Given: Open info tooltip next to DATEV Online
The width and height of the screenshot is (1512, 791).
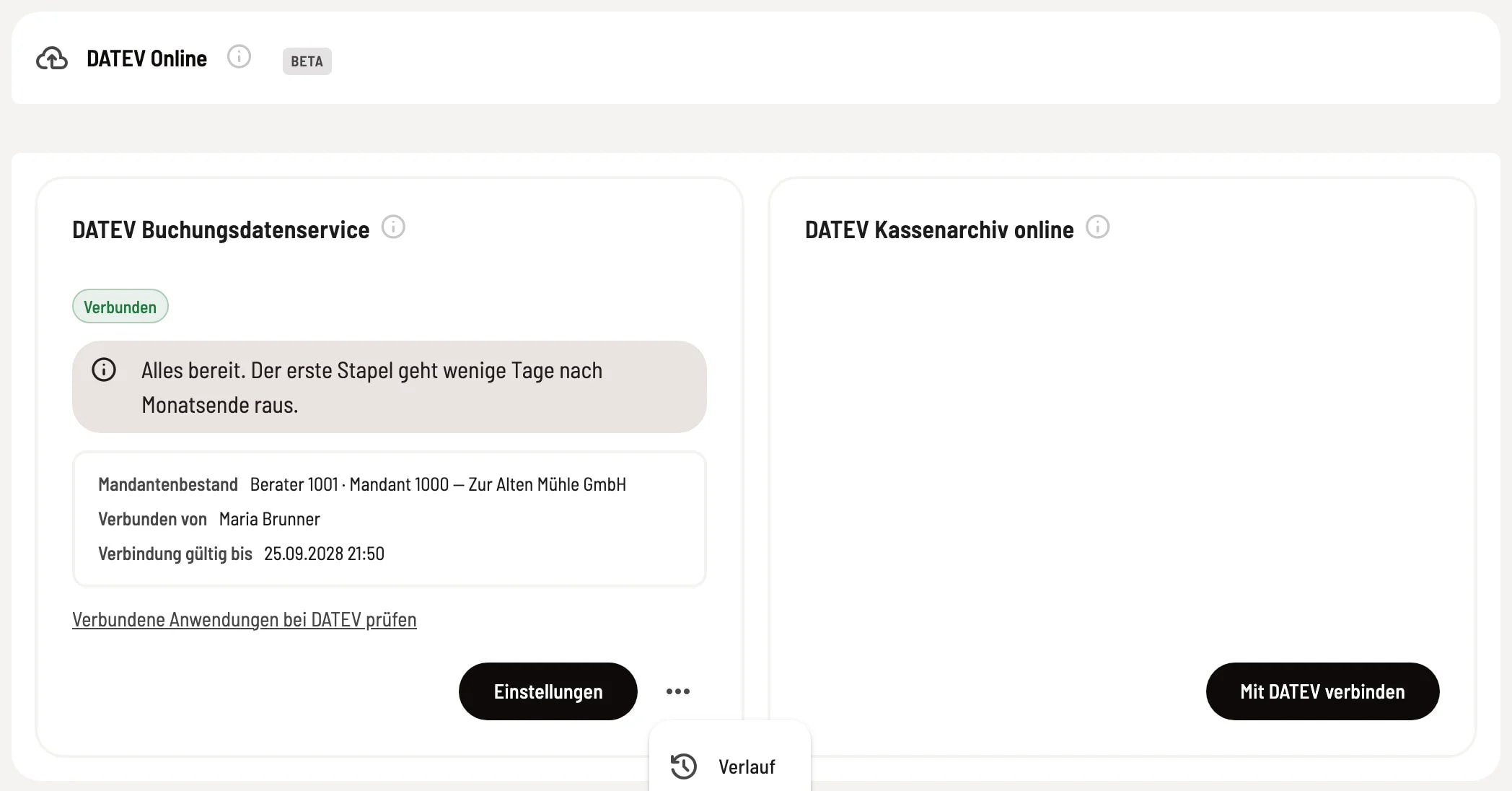Looking at the screenshot, I should [239, 56].
